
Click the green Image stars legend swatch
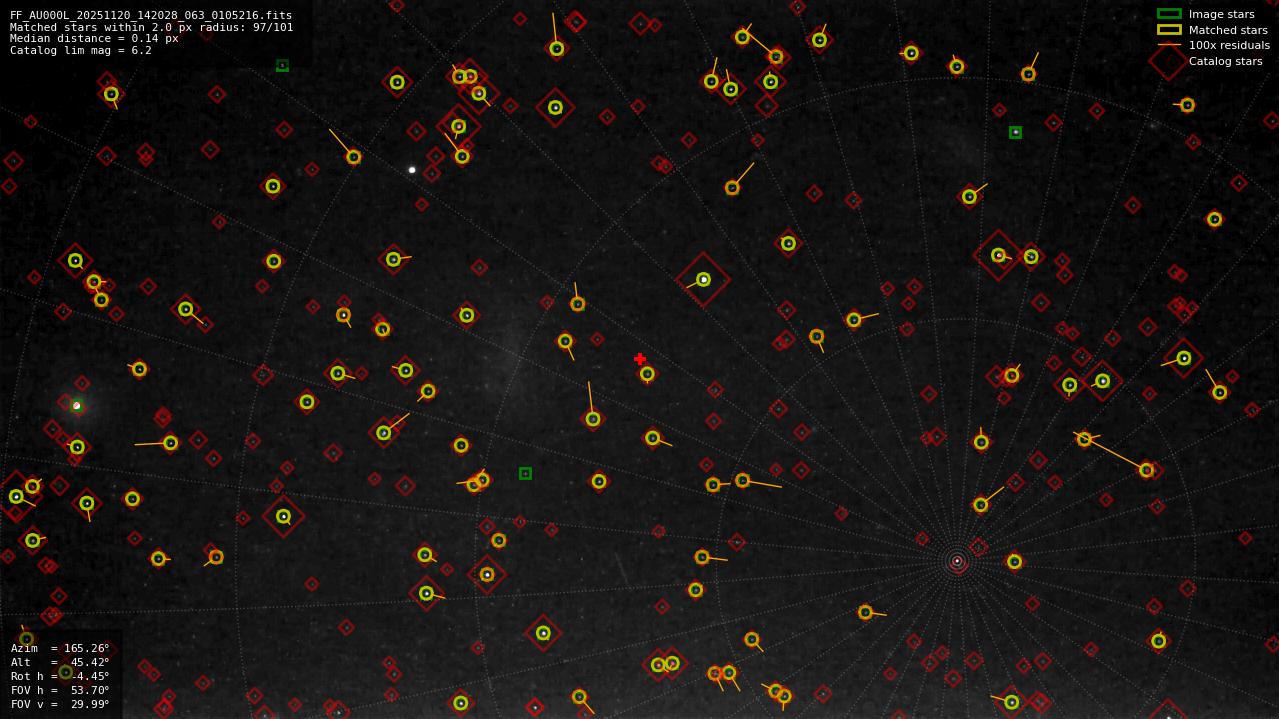[1169, 14]
